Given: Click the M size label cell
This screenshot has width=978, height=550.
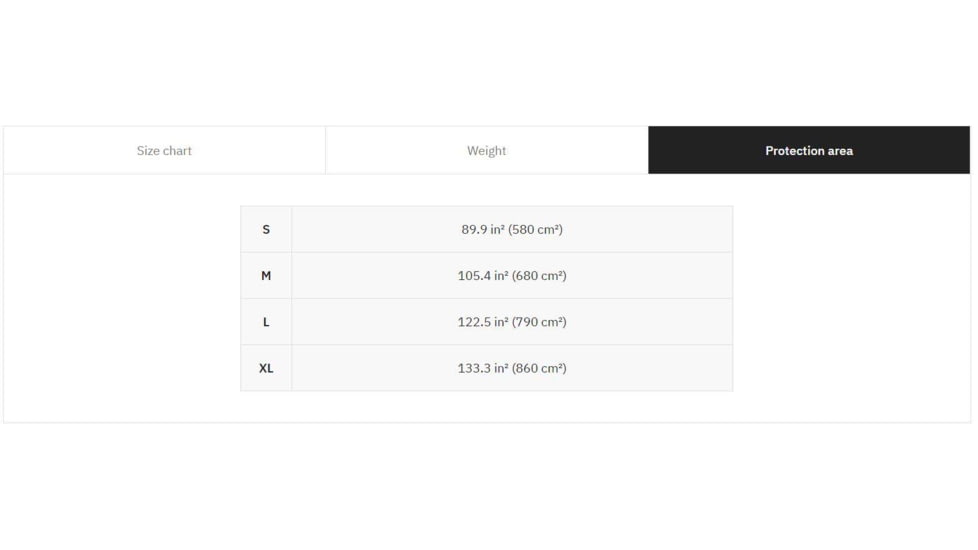Looking at the screenshot, I should [x=266, y=276].
